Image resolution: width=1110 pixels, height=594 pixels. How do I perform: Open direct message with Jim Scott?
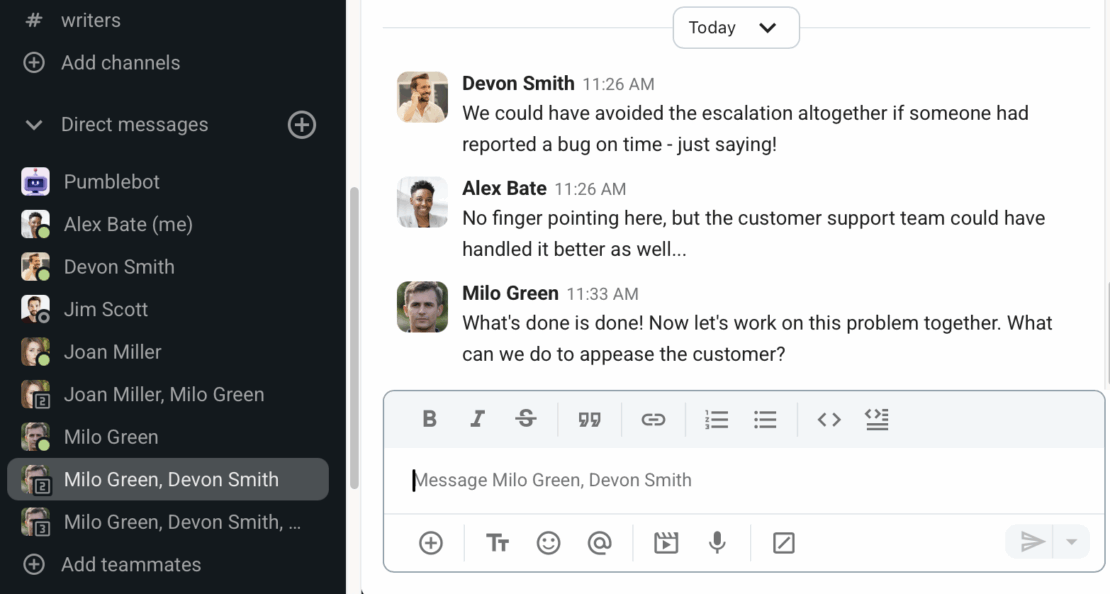coord(106,309)
